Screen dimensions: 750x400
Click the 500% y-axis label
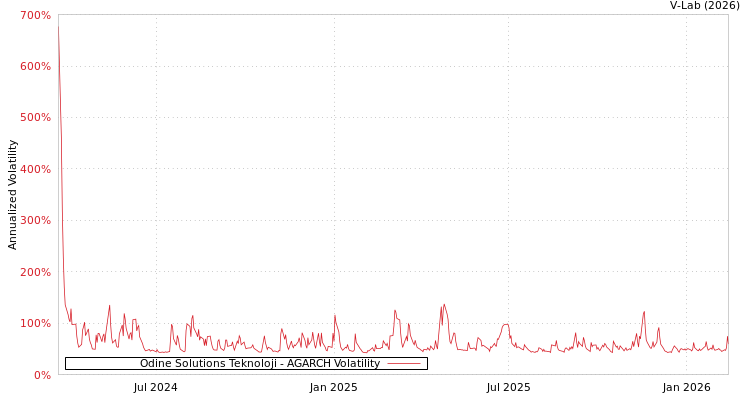pyautogui.click(x=35, y=118)
